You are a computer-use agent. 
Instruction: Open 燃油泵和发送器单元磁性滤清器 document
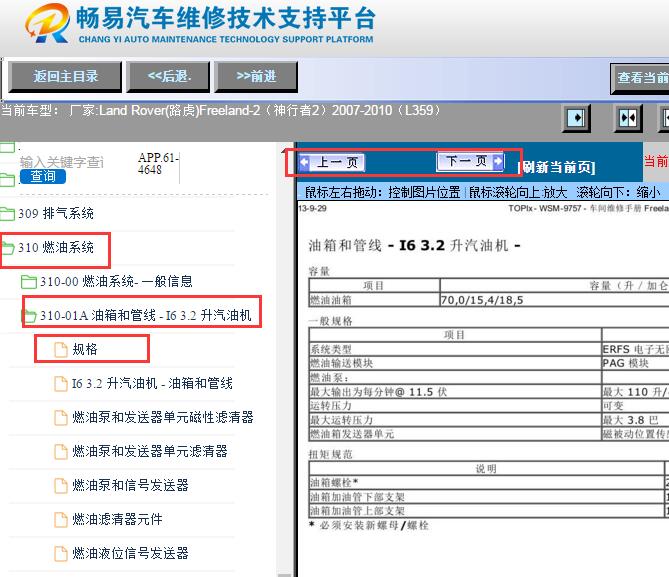click(163, 417)
